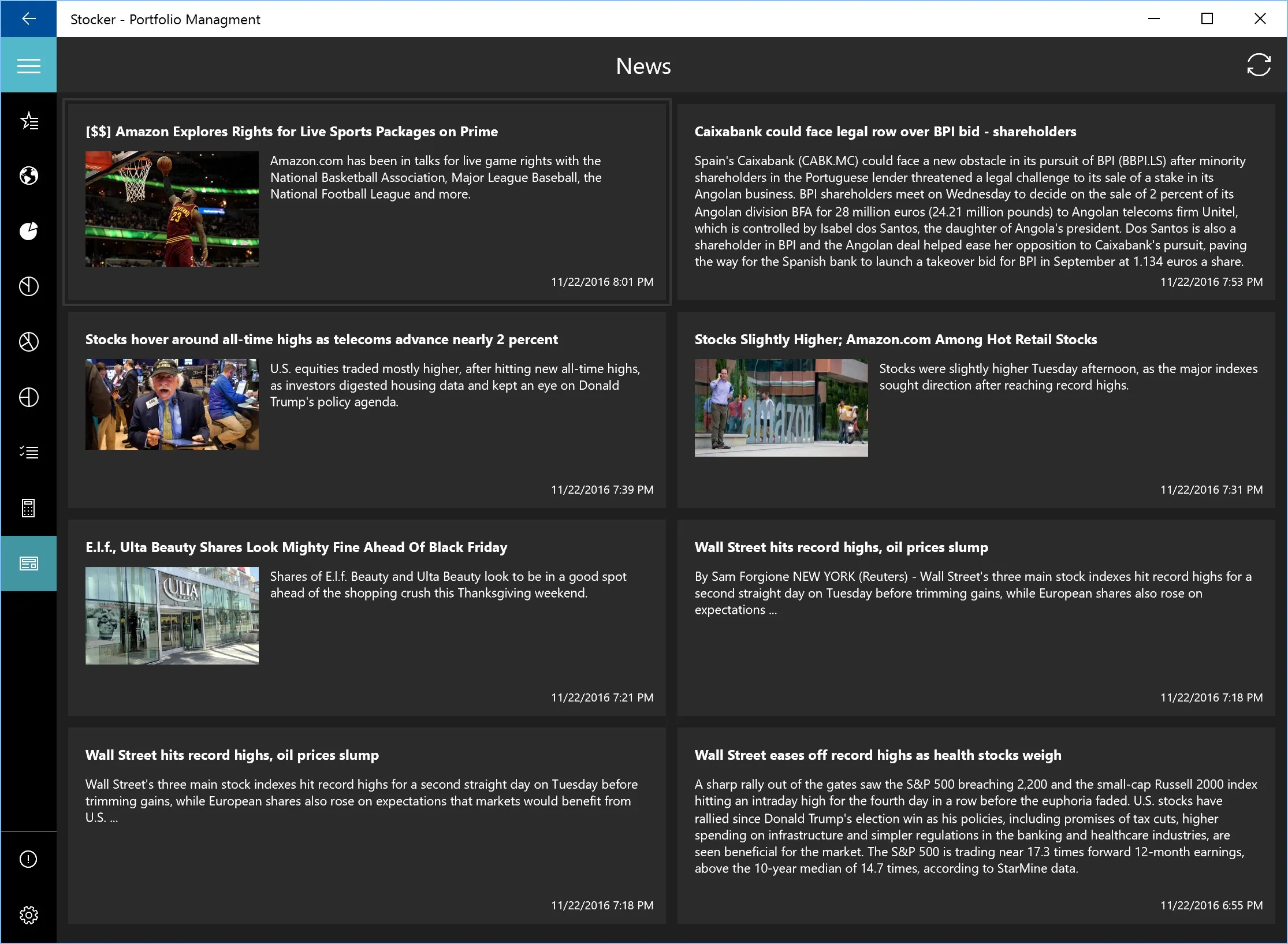Open the settings gear icon
The image size is (1288, 944).
(x=28, y=915)
